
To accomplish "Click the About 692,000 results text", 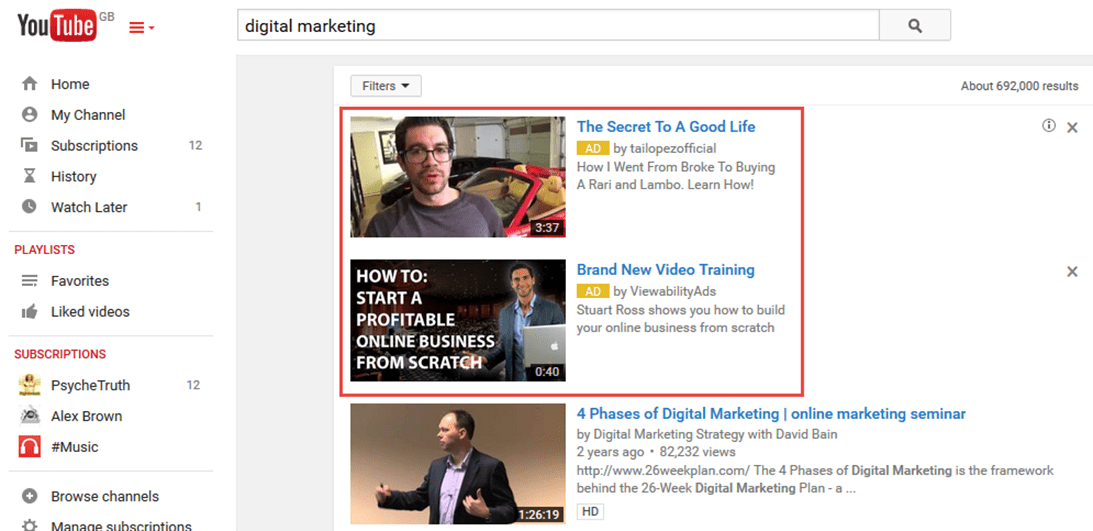I will pyautogui.click(x=1019, y=86).
